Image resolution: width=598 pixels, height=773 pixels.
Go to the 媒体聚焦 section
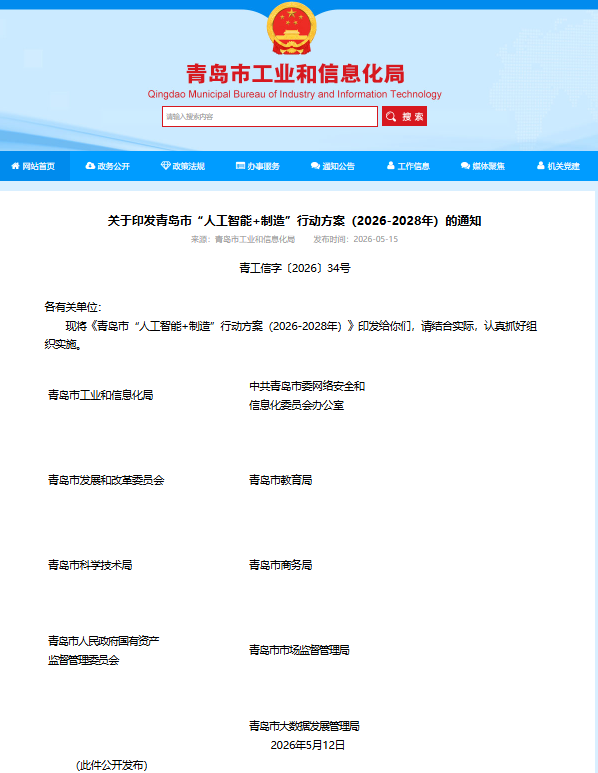pyautogui.click(x=483, y=166)
